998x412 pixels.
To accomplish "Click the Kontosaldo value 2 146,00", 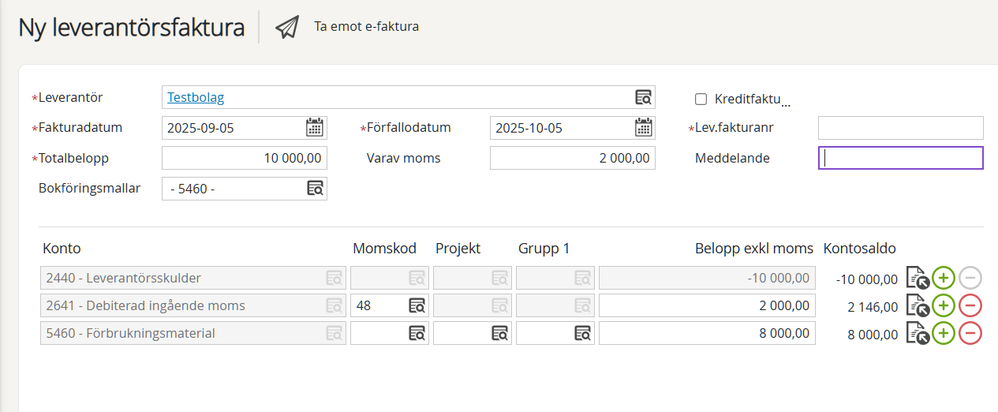I will 871,307.
